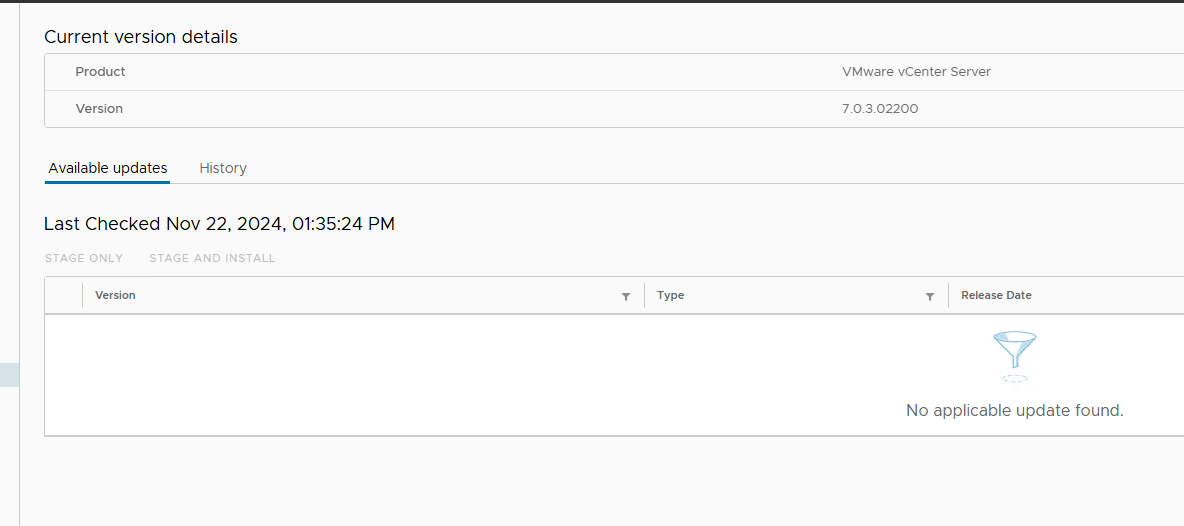This screenshot has height=526, width=1184.
Task: Click the VMware vCenter Server product value
Action: point(916,72)
